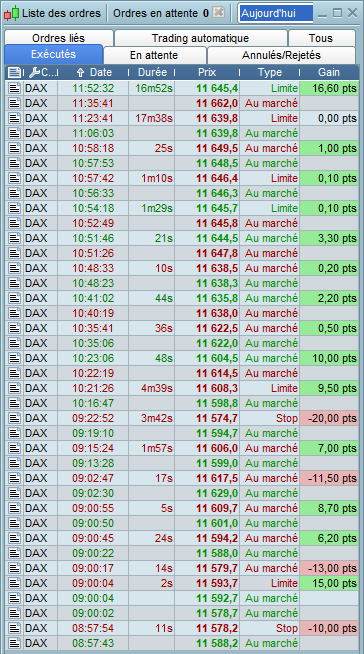Open order details icon for 11:52:32 row
The height and width of the screenshot is (654, 364).
point(15,88)
